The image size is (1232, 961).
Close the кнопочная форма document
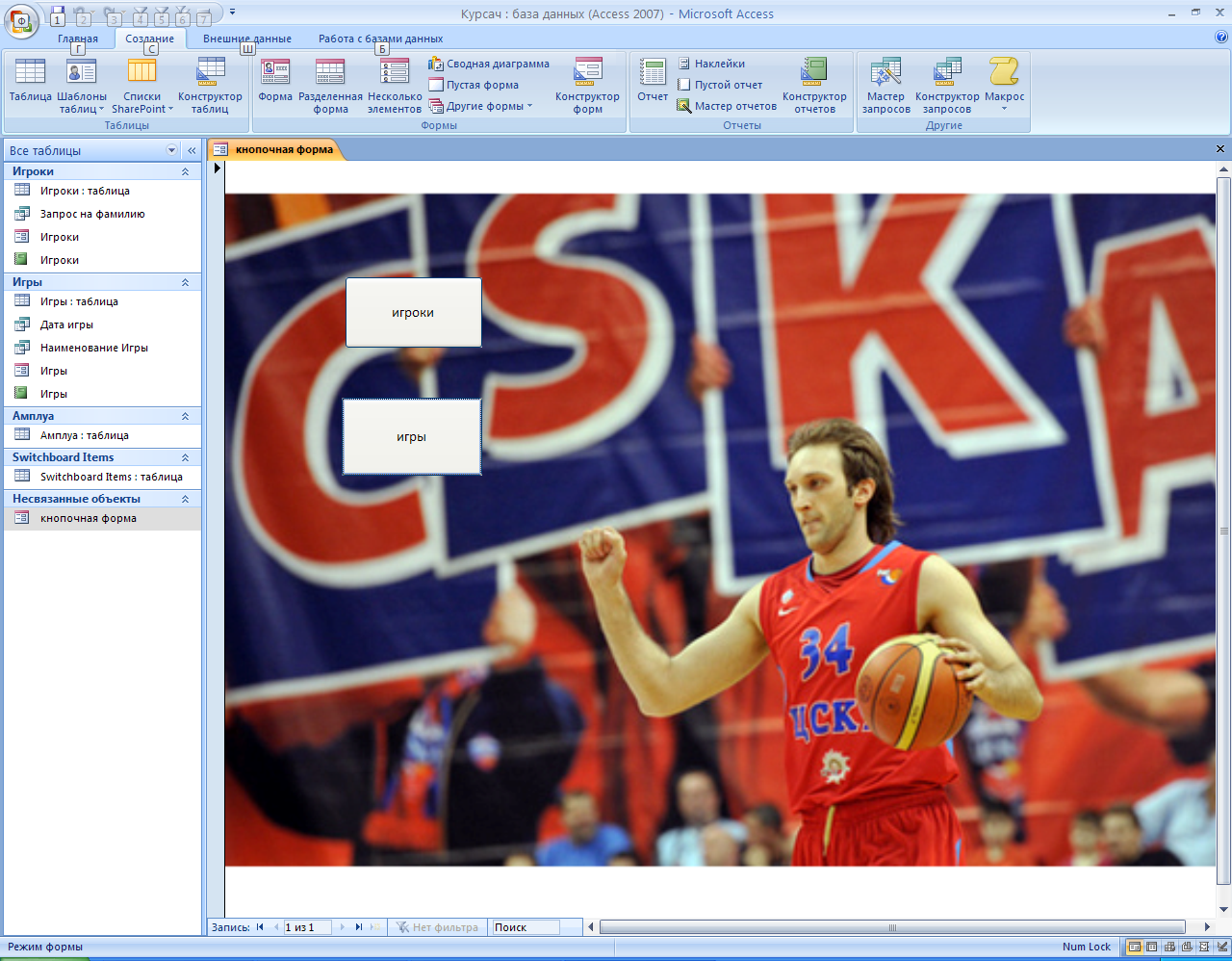[1220, 149]
